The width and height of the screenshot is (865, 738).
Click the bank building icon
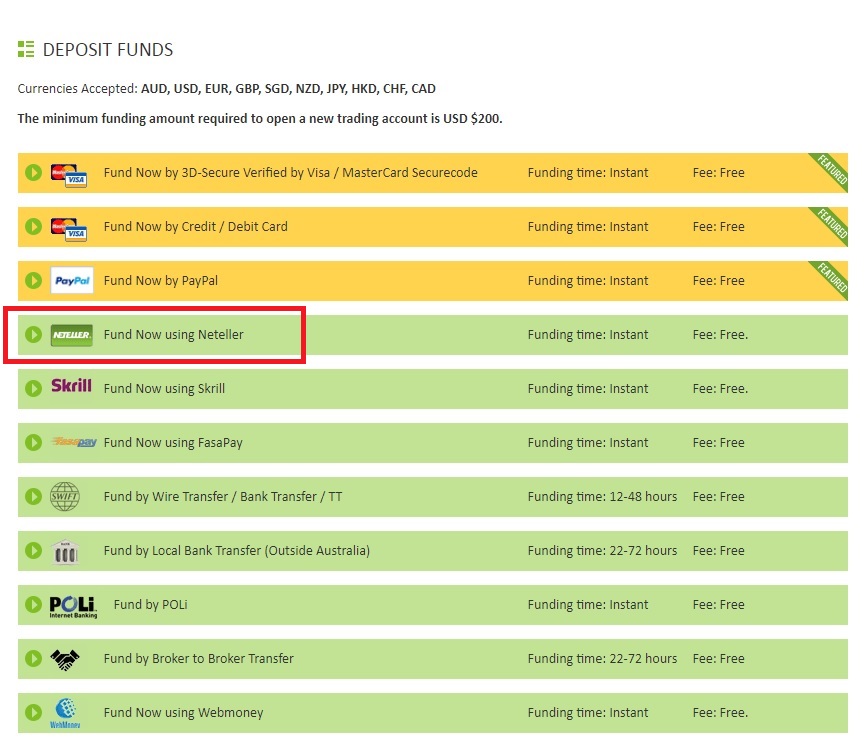tap(65, 553)
